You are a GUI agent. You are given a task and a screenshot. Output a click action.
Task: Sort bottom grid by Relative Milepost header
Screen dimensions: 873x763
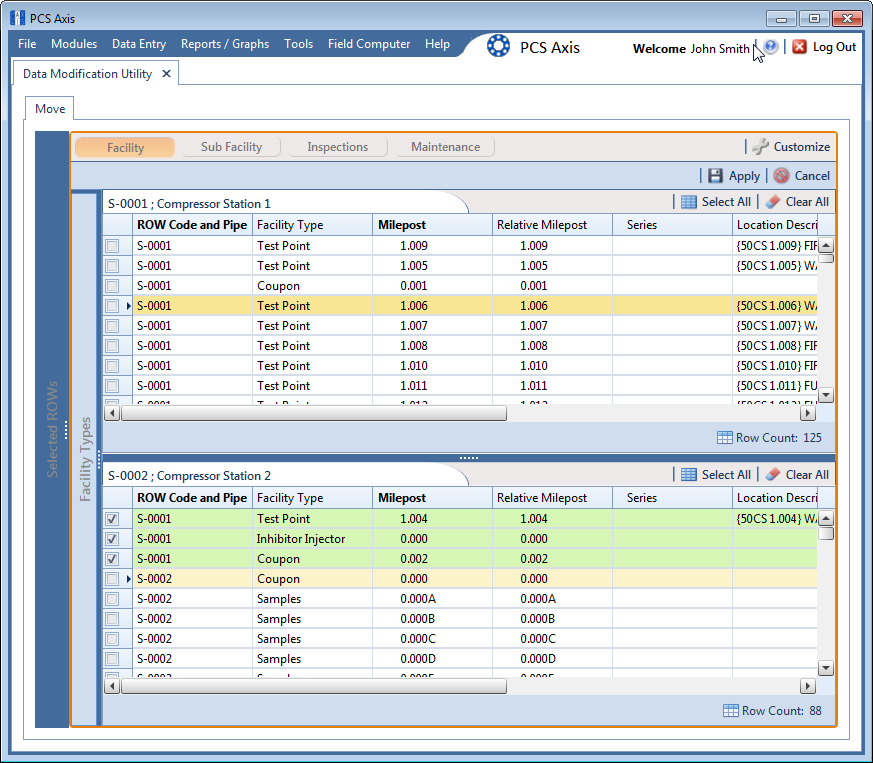click(552, 498)
